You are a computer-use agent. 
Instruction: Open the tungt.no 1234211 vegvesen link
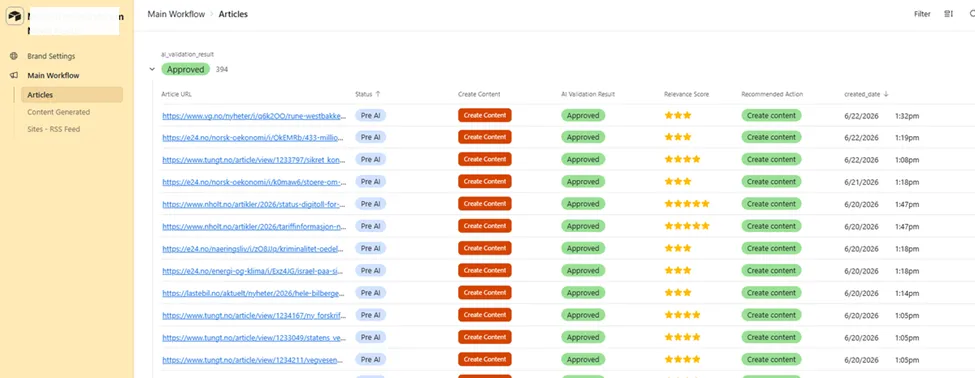tap(253, 360)
